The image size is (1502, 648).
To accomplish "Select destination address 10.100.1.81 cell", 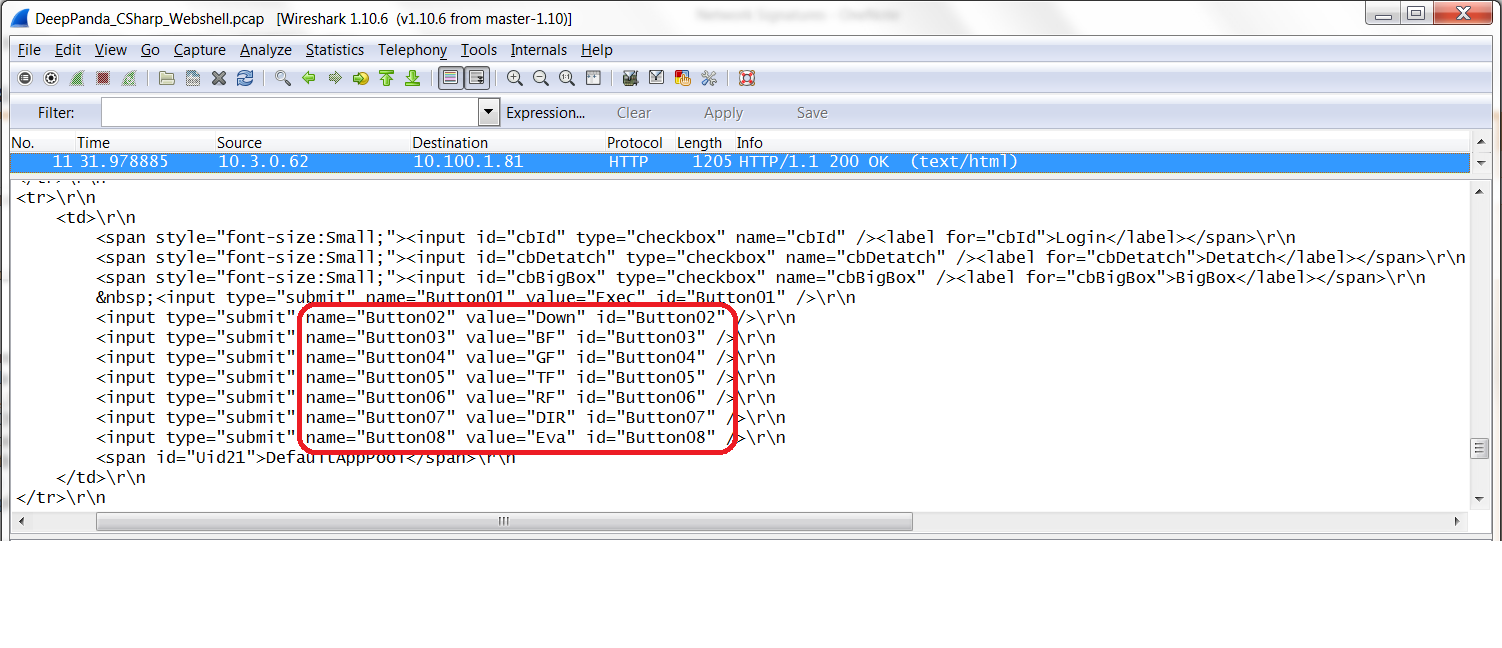I will [469, 162].
